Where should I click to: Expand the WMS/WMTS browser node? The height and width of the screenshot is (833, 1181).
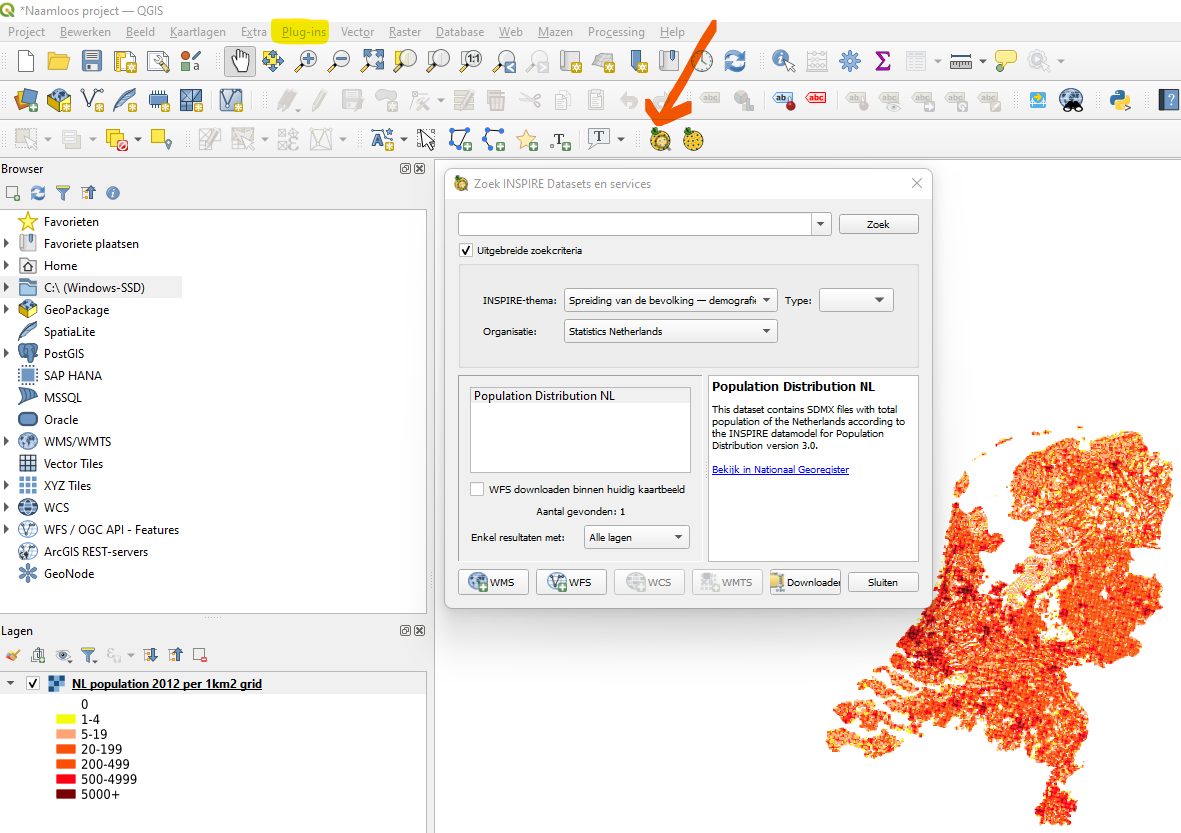pyautogui.click(x=7, y=441)
